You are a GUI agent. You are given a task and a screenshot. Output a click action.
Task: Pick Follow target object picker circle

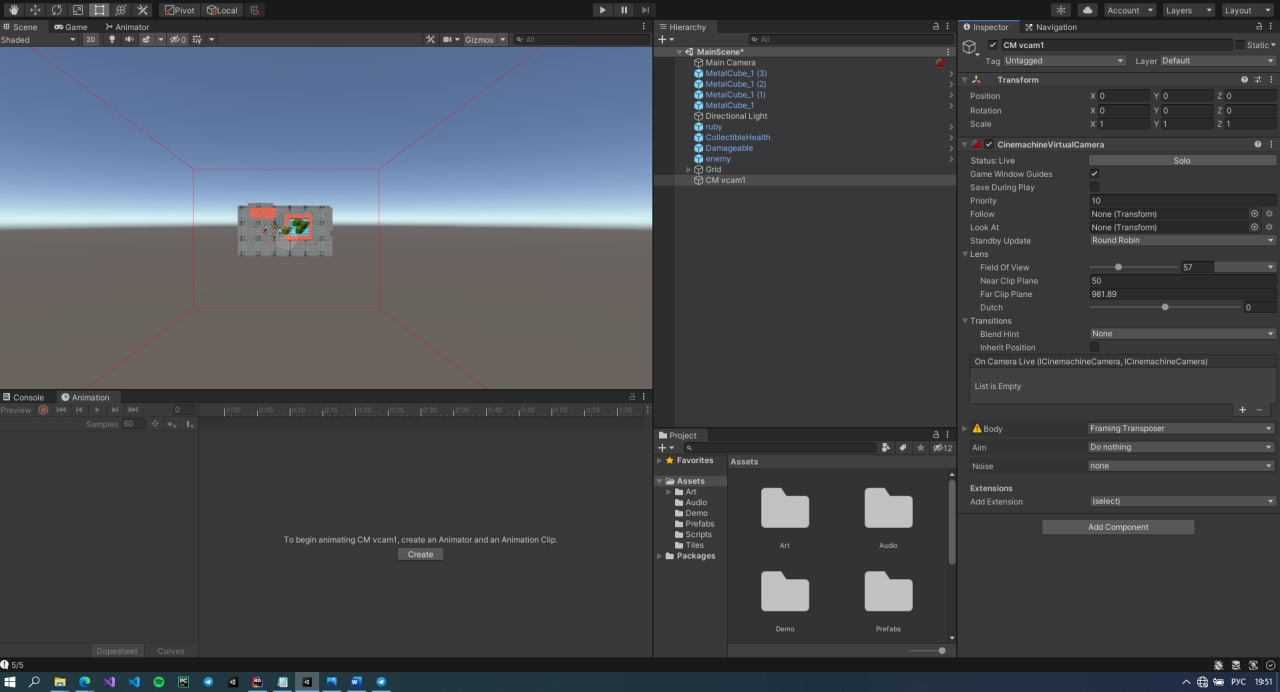1254,214
